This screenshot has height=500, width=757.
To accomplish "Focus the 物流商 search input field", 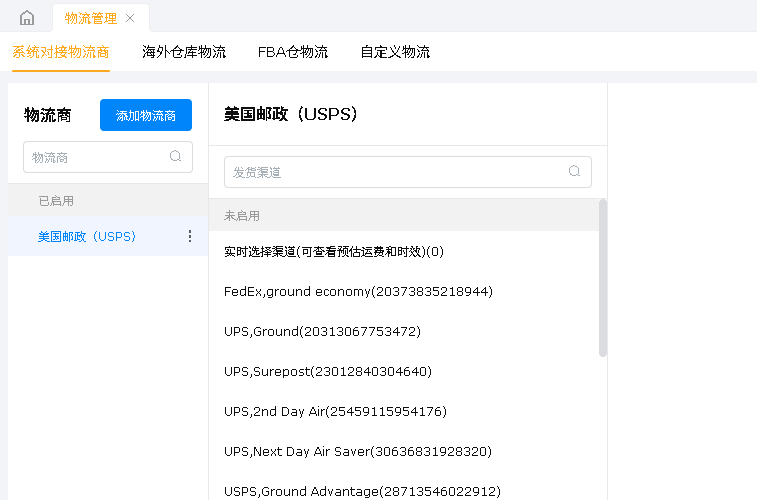I will tap(95, 157).
